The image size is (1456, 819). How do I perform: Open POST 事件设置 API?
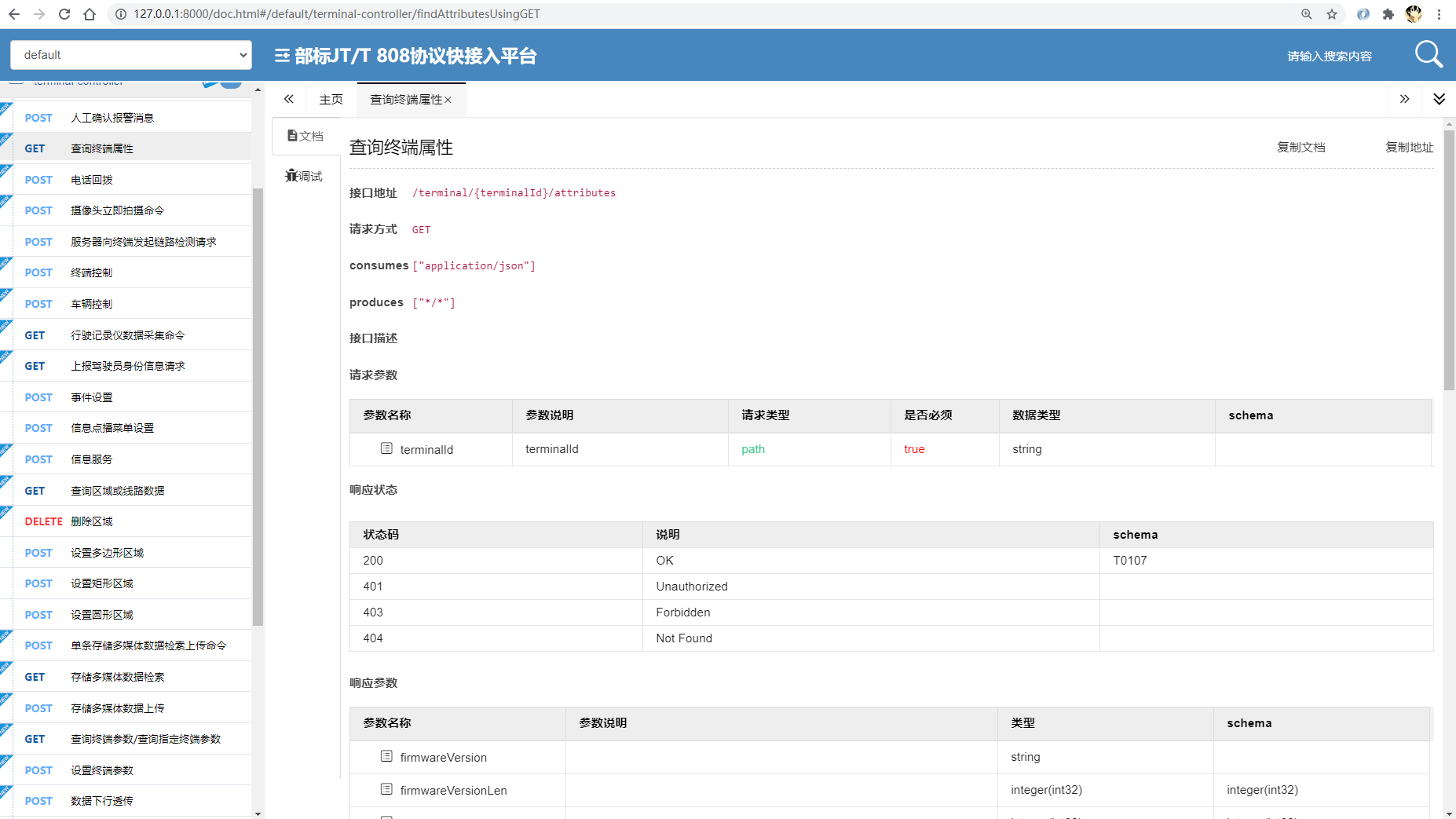tap(126, 397)
